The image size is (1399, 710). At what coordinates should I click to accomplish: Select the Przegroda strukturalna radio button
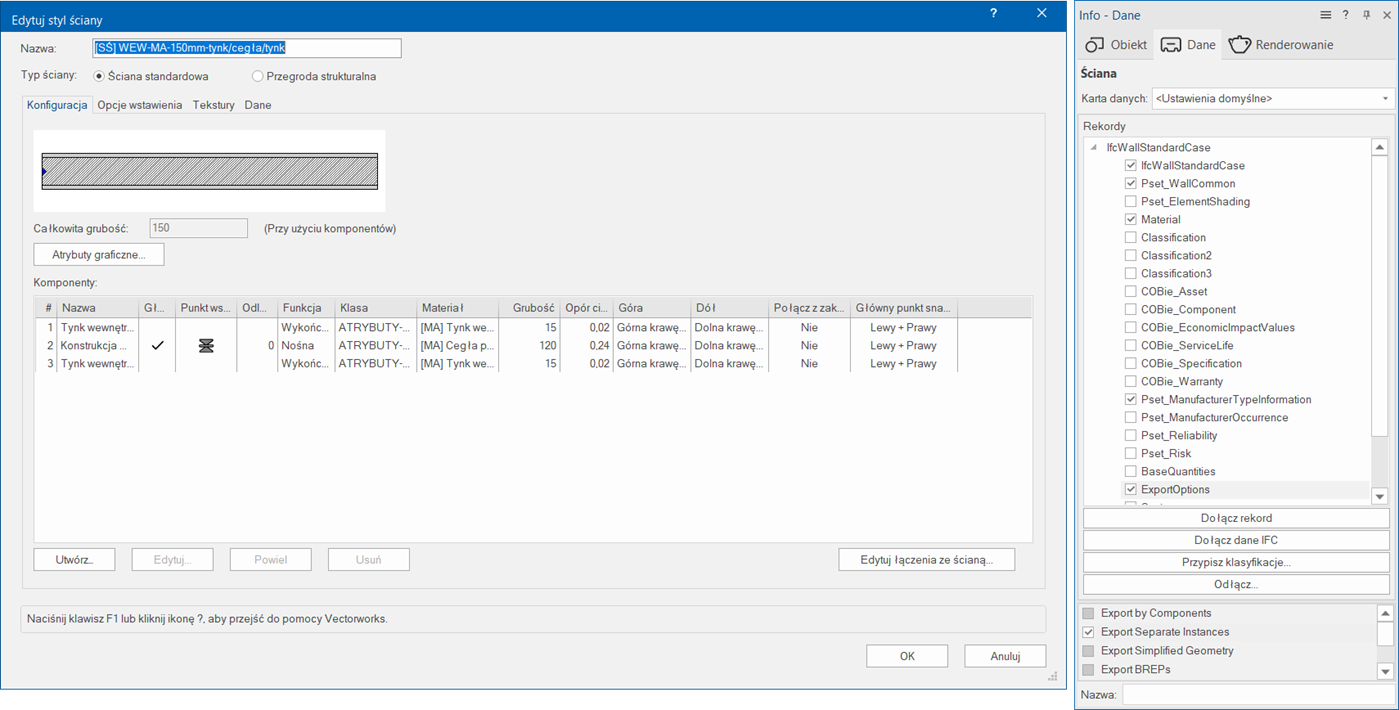point(258,76)
